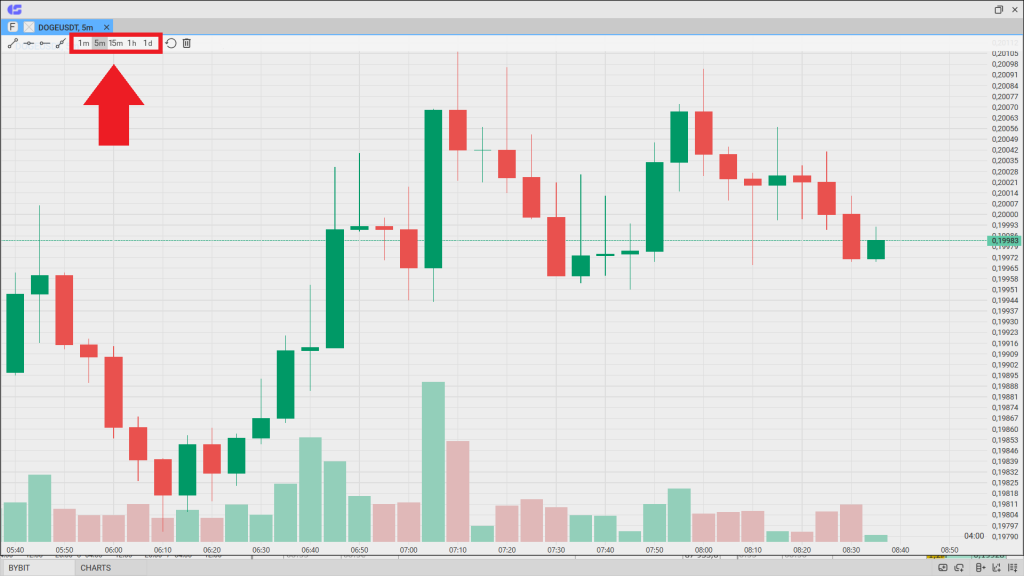Click the add order book icon in status bar
This screenshot has width=1024, height=576.
point(980,568)
